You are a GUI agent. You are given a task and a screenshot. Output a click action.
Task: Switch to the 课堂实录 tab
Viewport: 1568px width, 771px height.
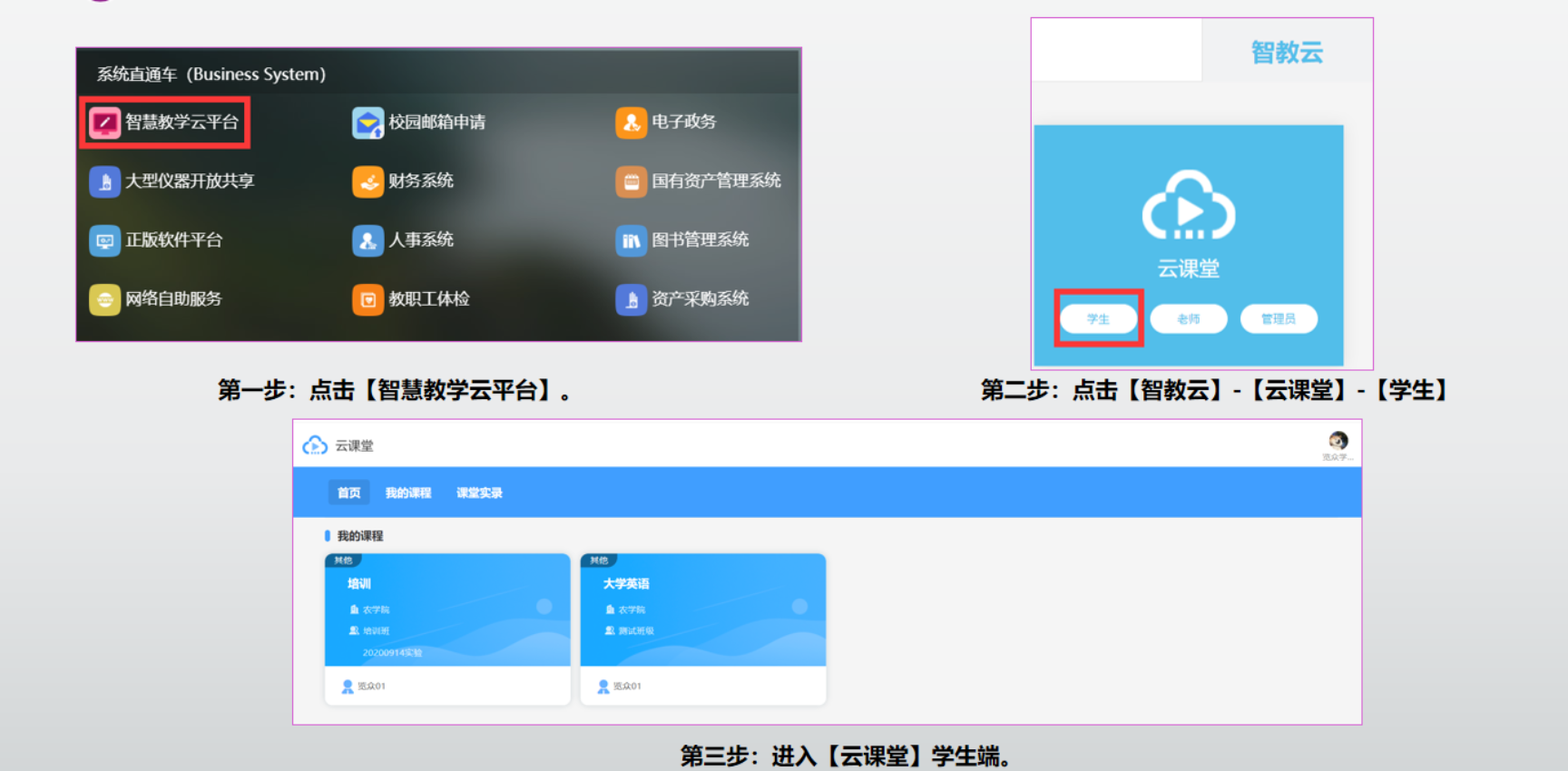[479, 493]
